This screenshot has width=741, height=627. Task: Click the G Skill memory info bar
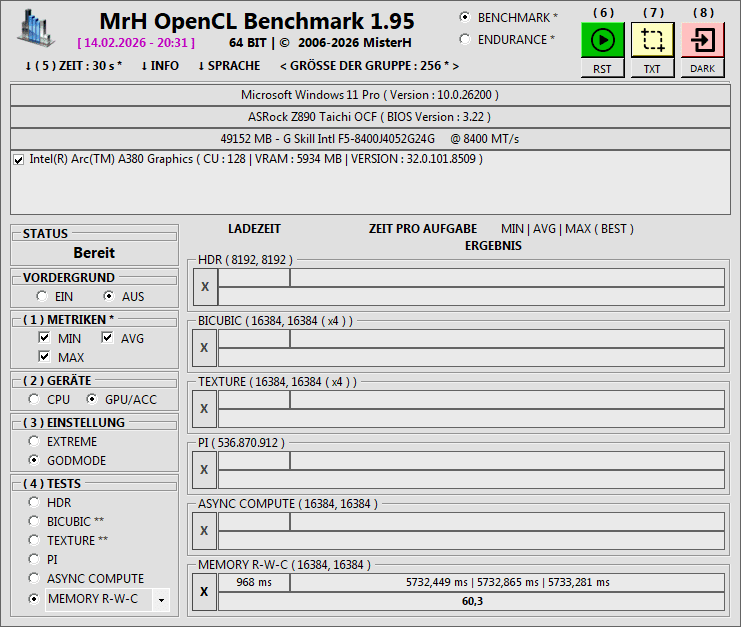(370, 139)
